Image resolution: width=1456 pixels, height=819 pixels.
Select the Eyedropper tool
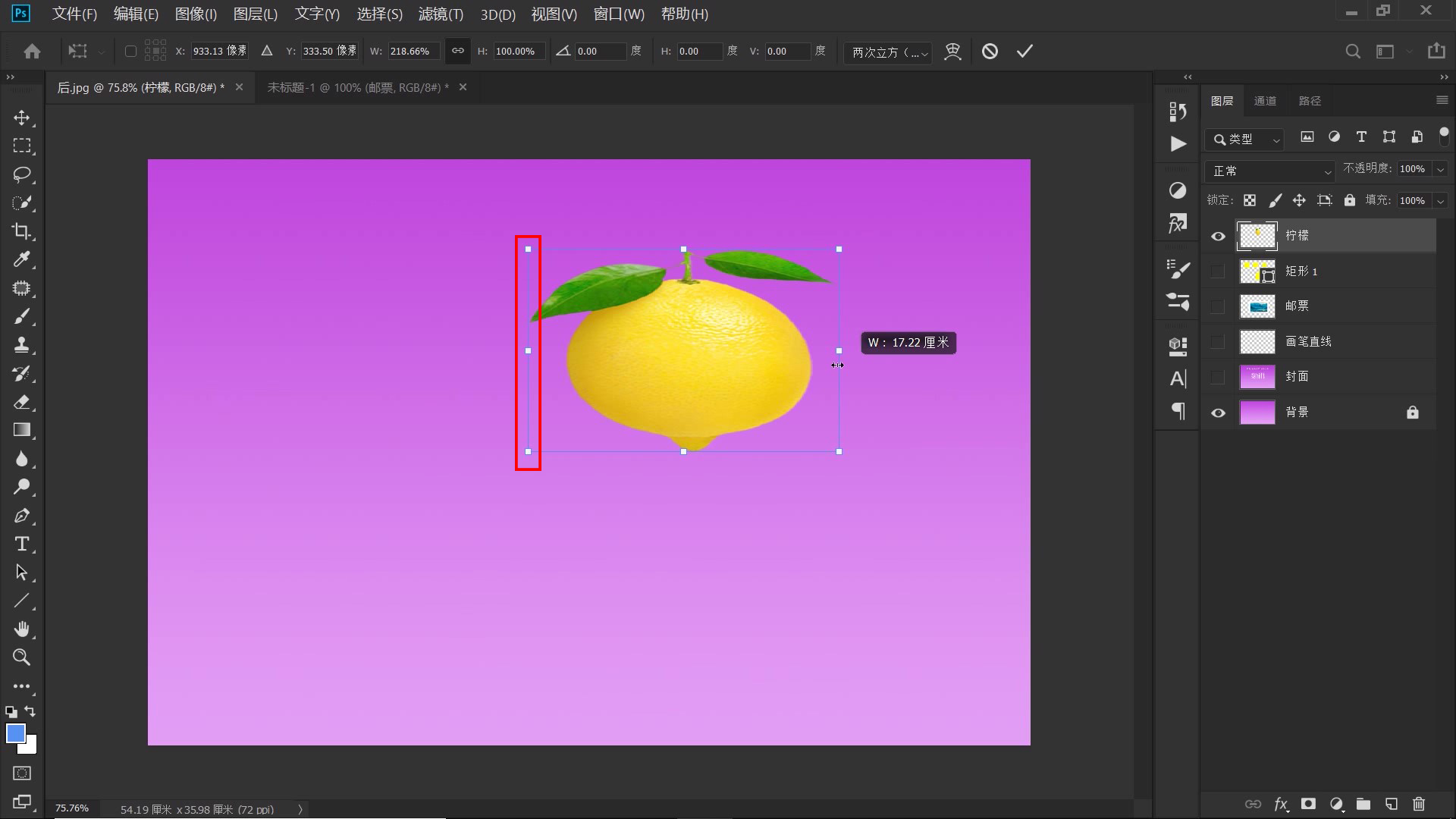point(21,259)
